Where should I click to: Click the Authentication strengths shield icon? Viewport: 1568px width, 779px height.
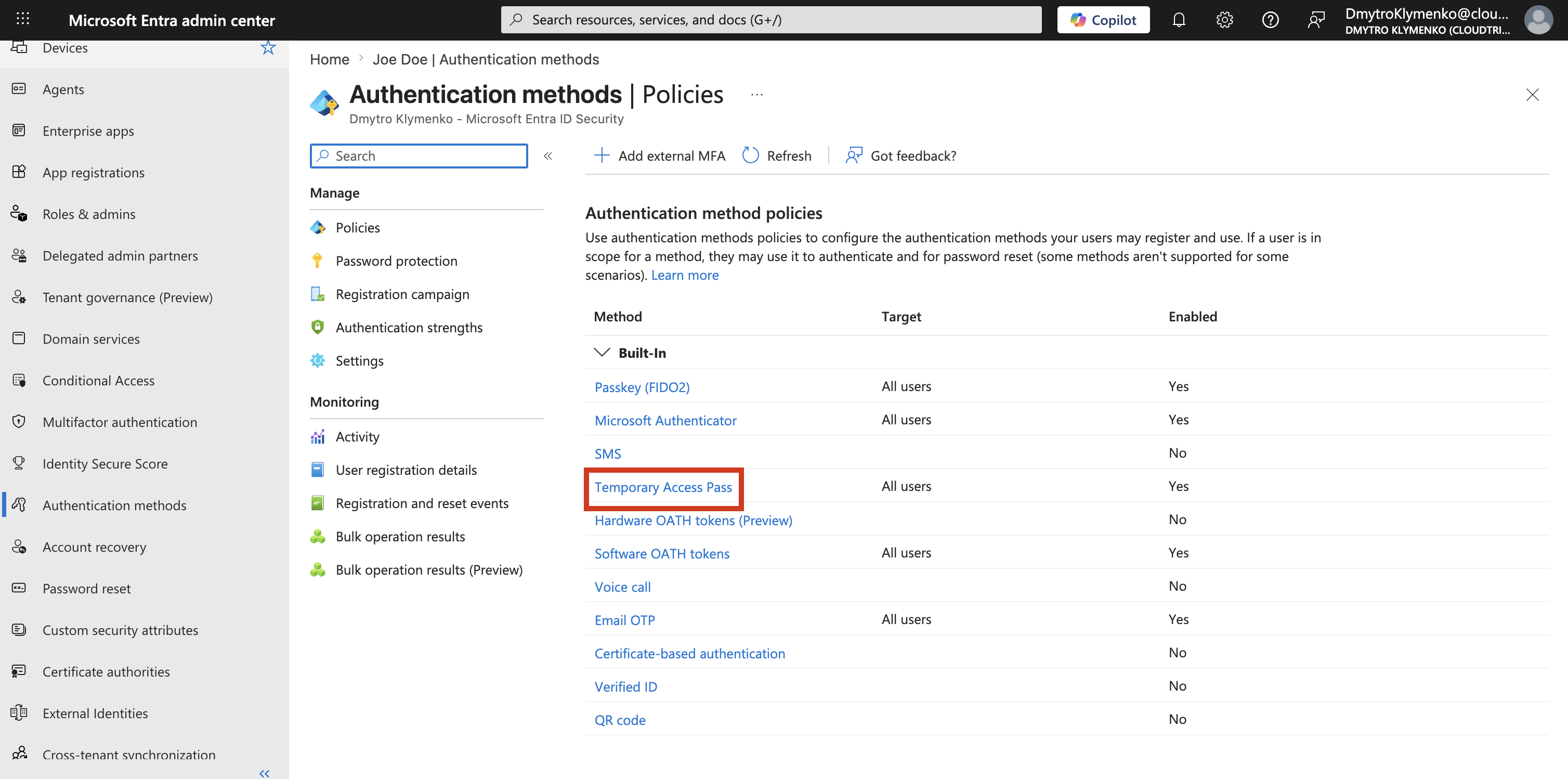(318, 327)
